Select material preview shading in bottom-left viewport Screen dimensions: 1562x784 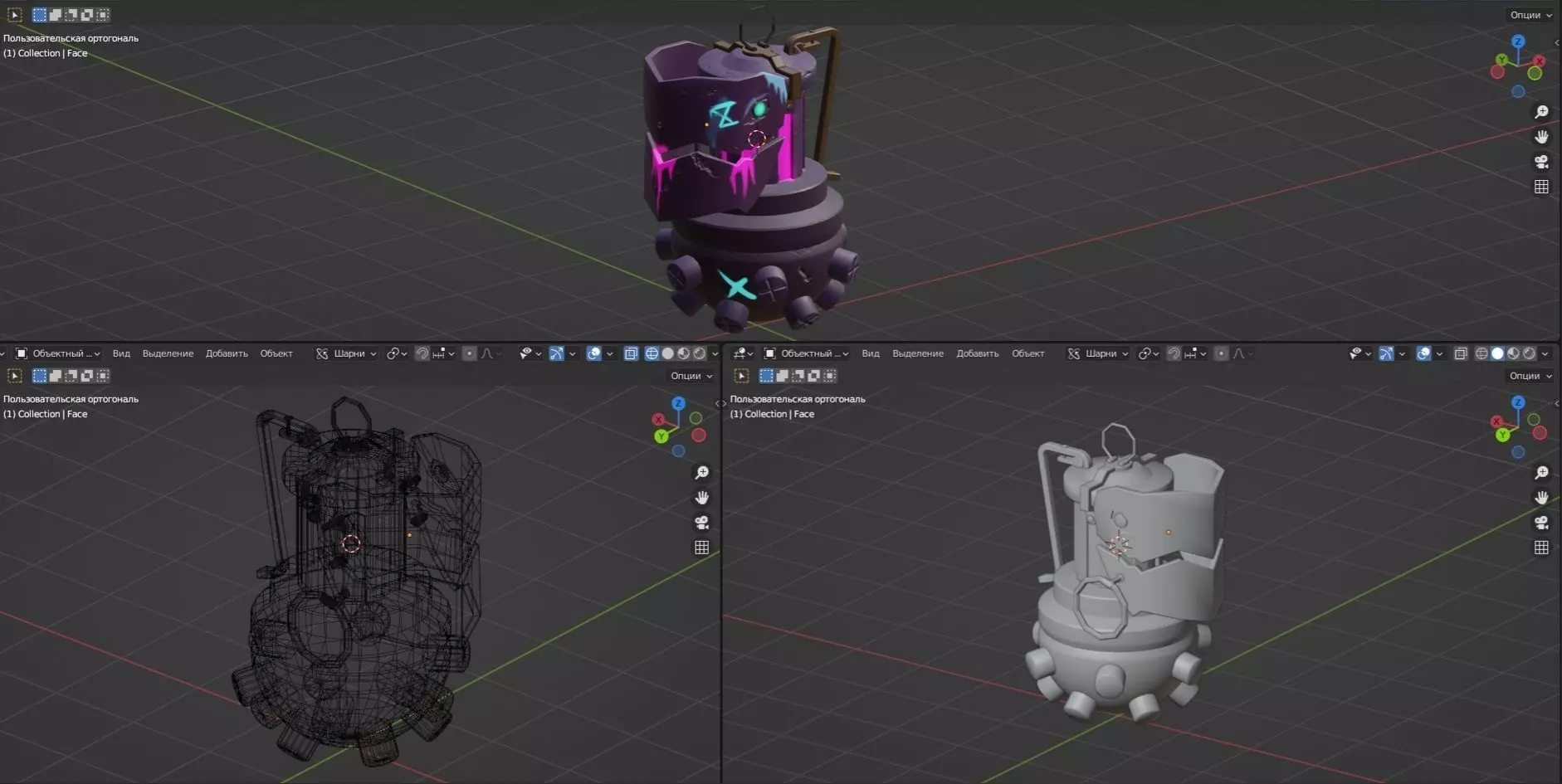click(684, 353)
